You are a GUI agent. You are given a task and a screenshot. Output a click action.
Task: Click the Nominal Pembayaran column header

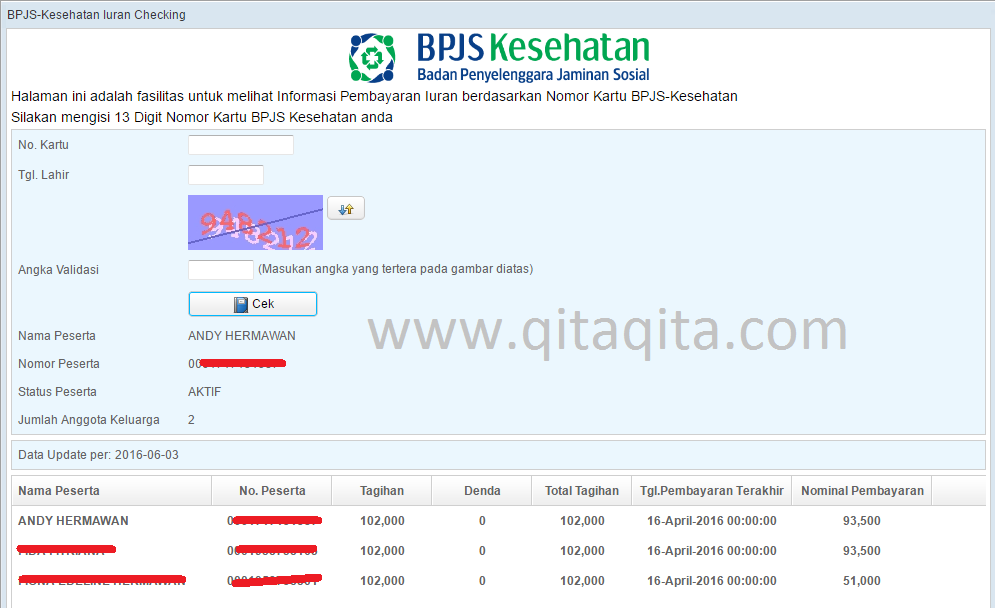862,491
